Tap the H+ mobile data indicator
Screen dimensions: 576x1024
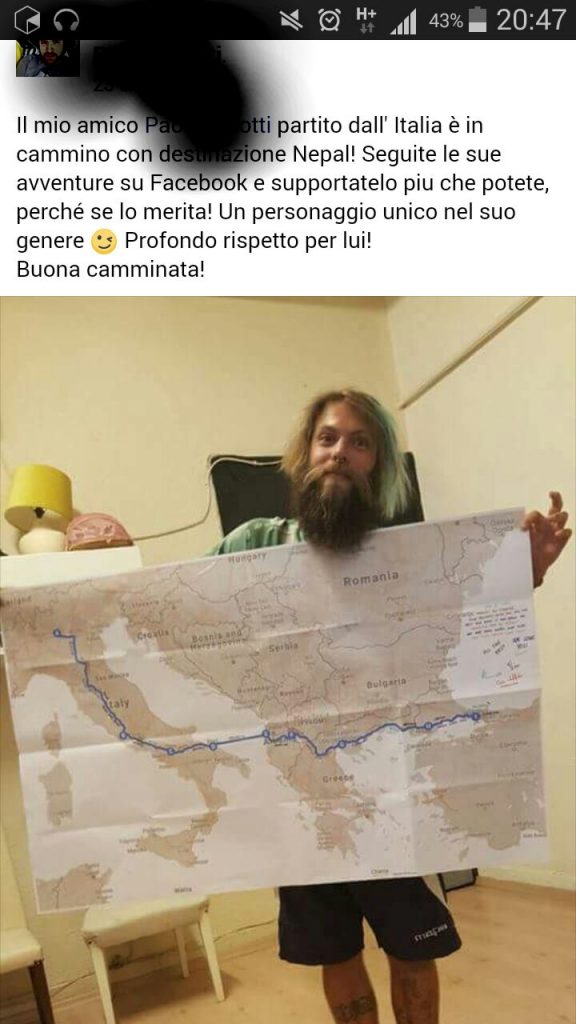(366, 20)
